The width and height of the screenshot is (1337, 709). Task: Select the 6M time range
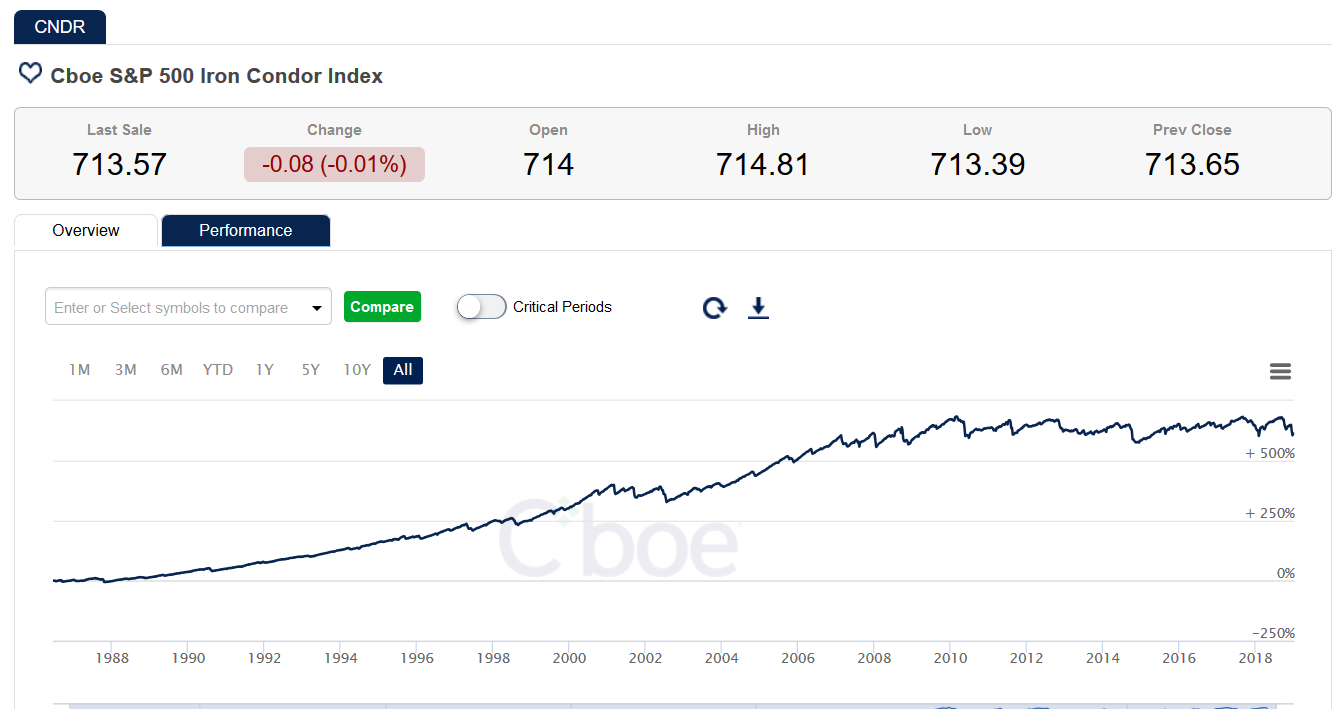tap(171, 369)
